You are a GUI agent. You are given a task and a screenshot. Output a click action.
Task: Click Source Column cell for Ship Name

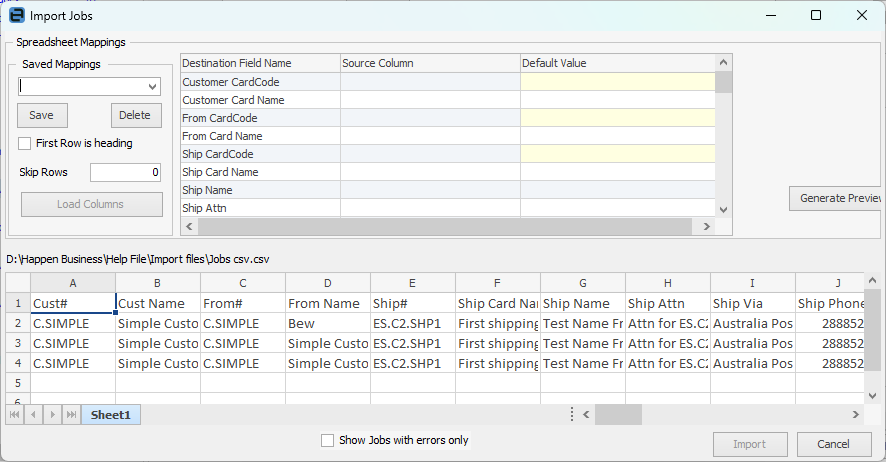pos(430,190)
